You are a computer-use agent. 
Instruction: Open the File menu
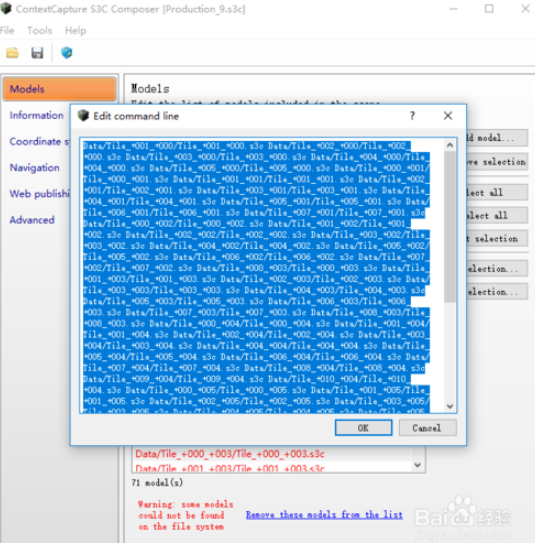click(x=7, y=30)
